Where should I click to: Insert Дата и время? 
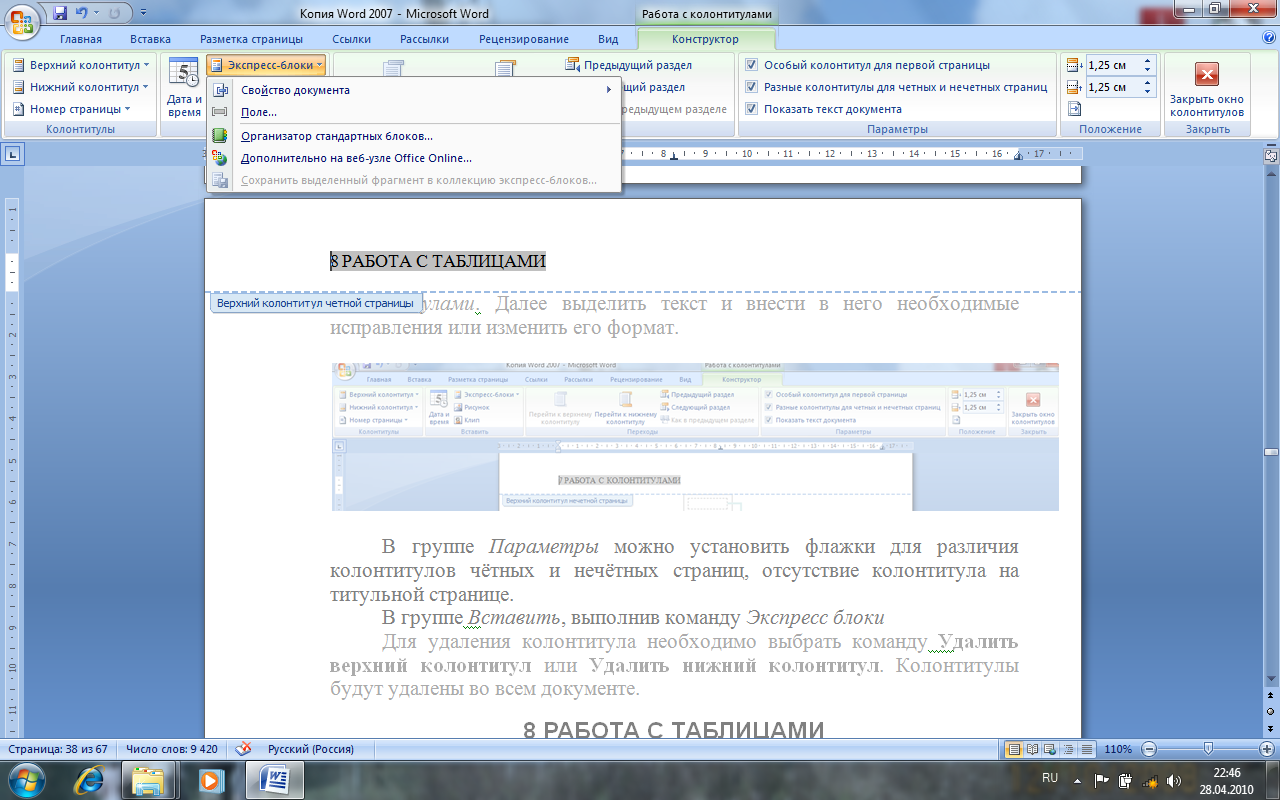tap(184, 87)
